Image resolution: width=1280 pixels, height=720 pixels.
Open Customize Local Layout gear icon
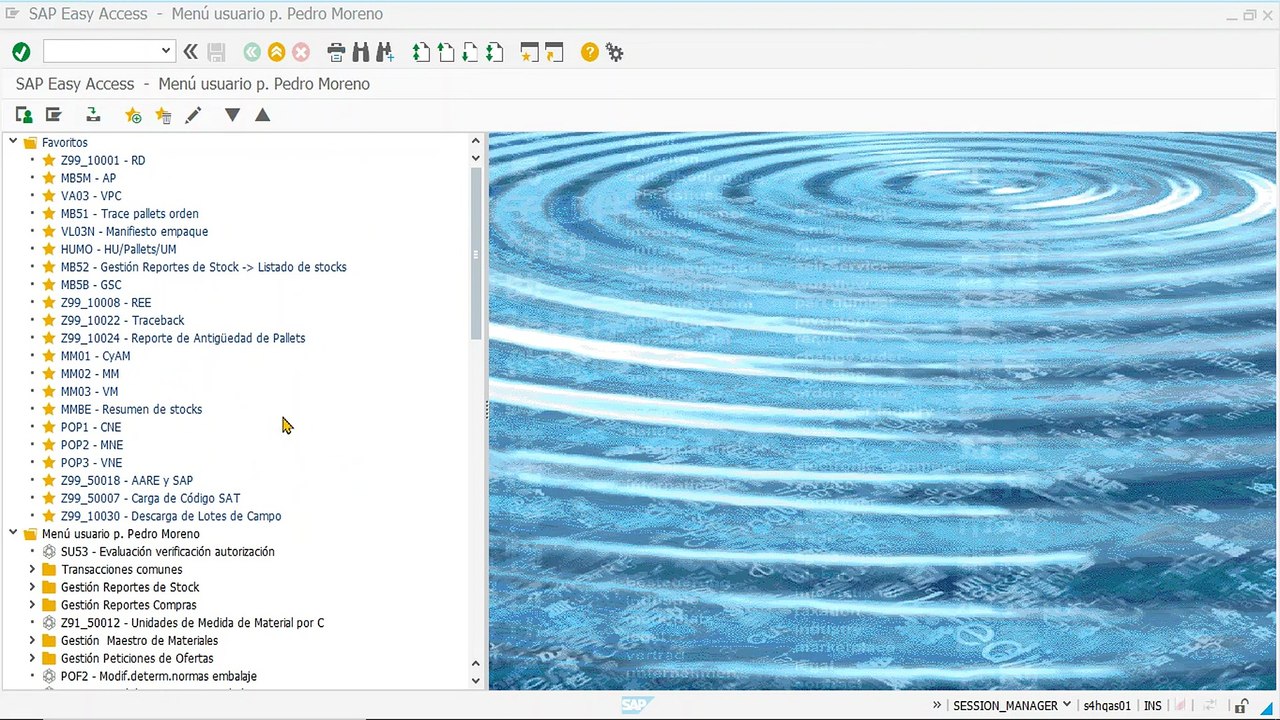coord(614,52)
